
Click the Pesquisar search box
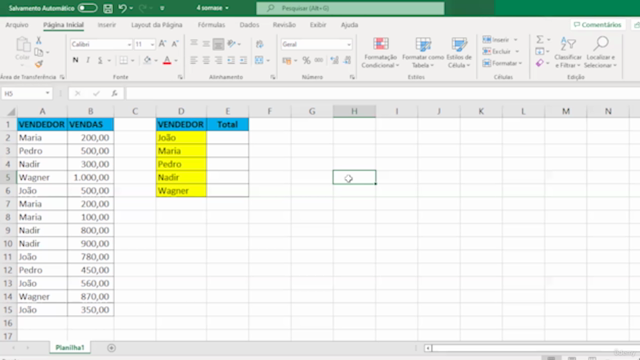[x=350, y=8]
